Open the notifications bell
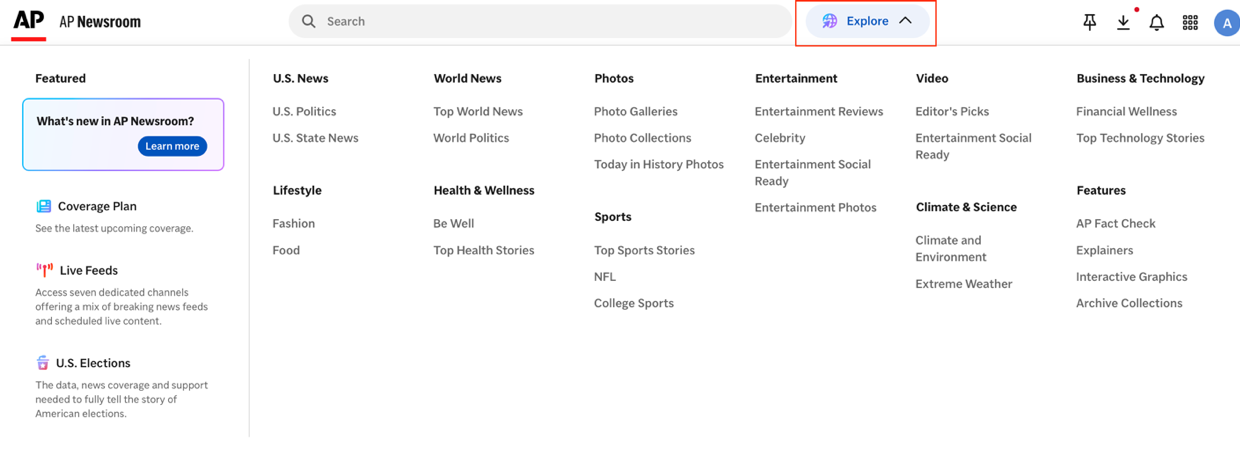This screenshot has width=1240, height=455. (x=1156, y=22)
